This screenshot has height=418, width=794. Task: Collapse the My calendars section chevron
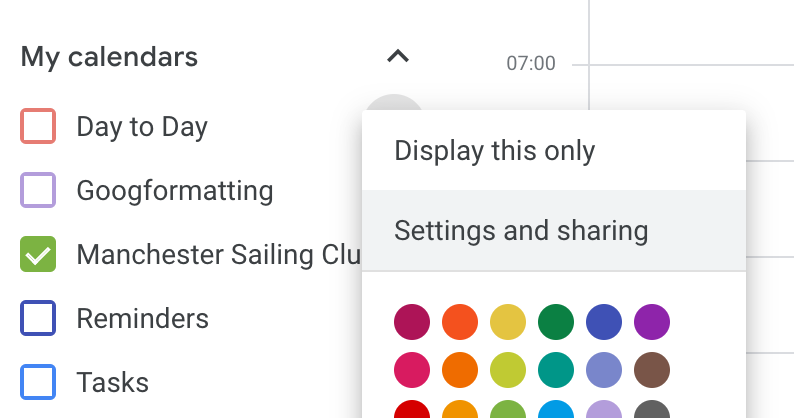(398, 56)
